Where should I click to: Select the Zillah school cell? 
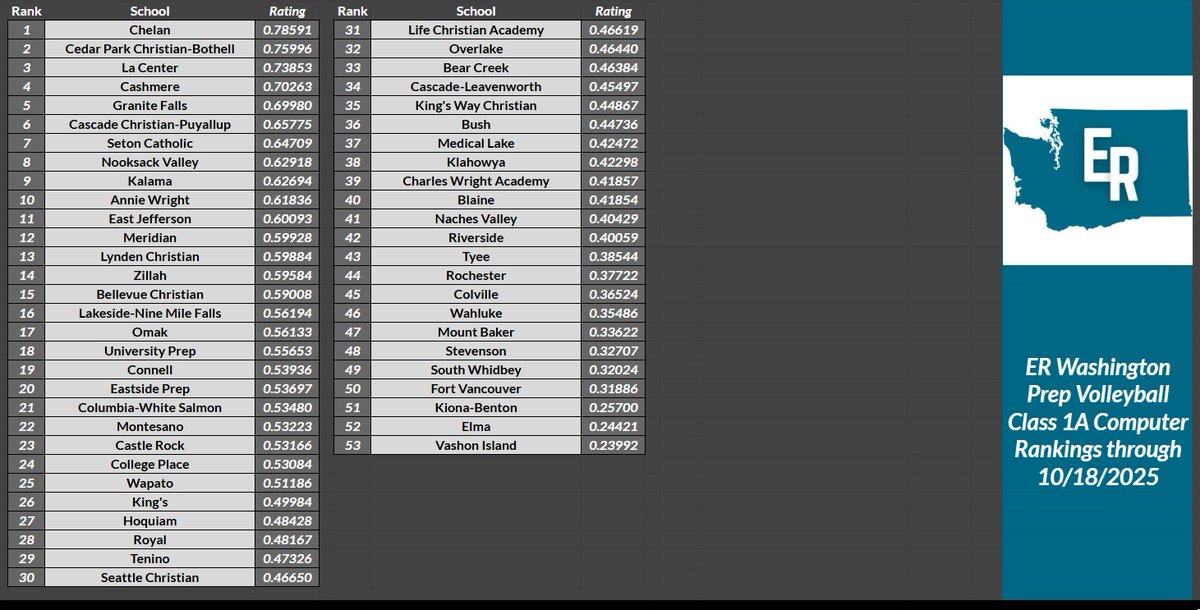point(150,276)
